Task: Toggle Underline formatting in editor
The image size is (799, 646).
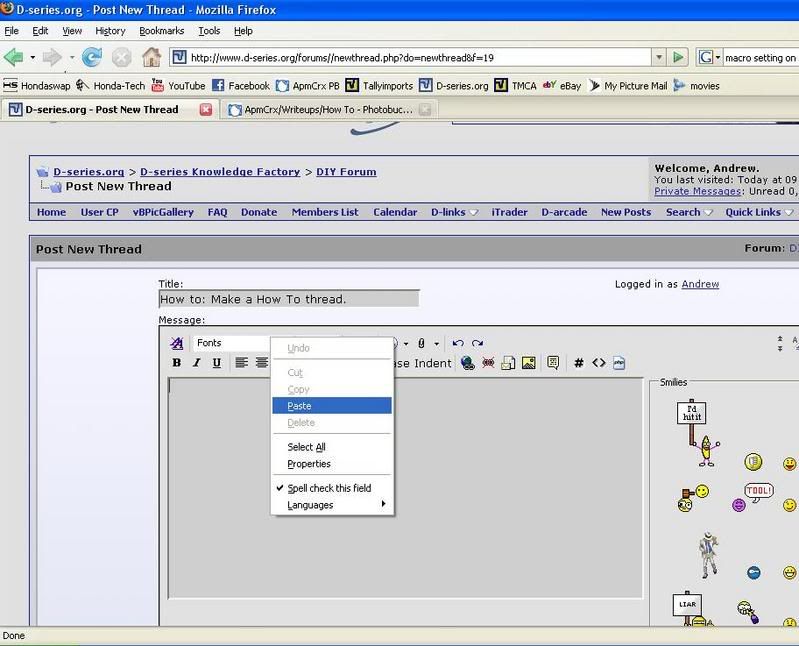Action: point(217,363)
